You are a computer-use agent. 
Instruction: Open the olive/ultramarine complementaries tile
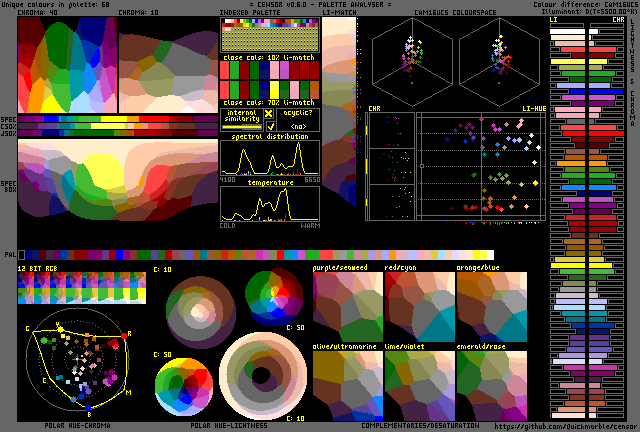pos(348,386)
